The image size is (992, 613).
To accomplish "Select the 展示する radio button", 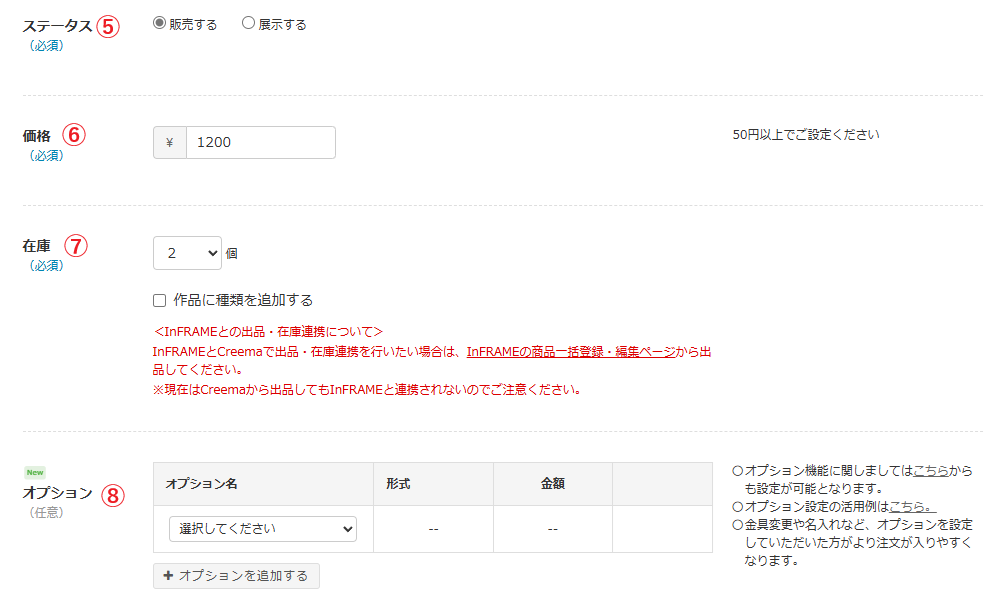I will [248, 23].
